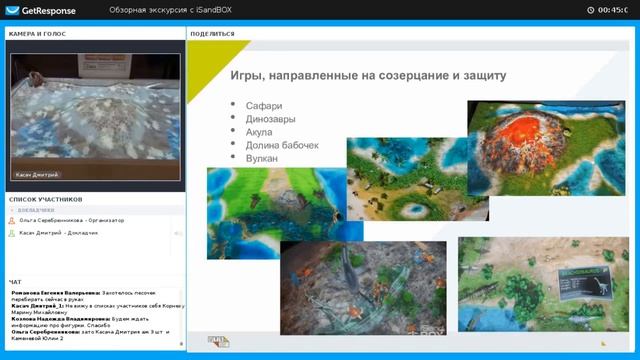Click chat message from Козлова Надежда Владимировна
The image size is (640, 360).
pyautogui.click(x=80, y=322)
